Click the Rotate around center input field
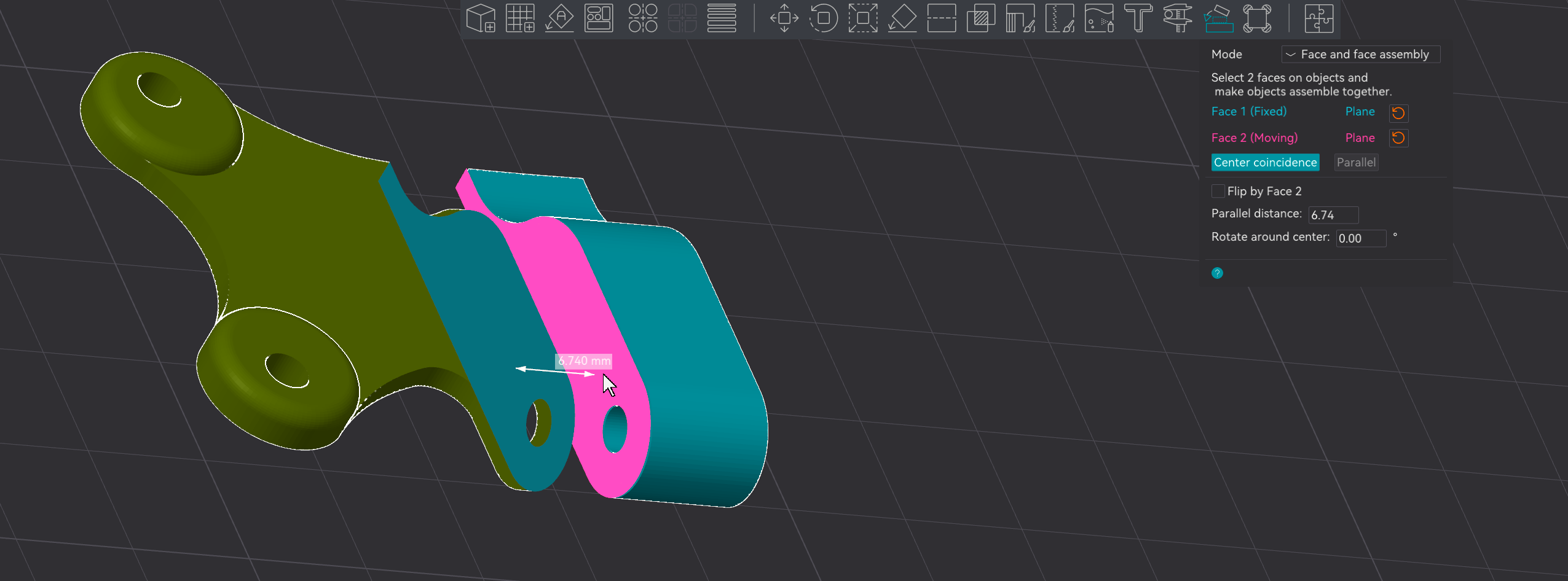Viewport: 1568px width, 581px height. tap(1361, 238)
